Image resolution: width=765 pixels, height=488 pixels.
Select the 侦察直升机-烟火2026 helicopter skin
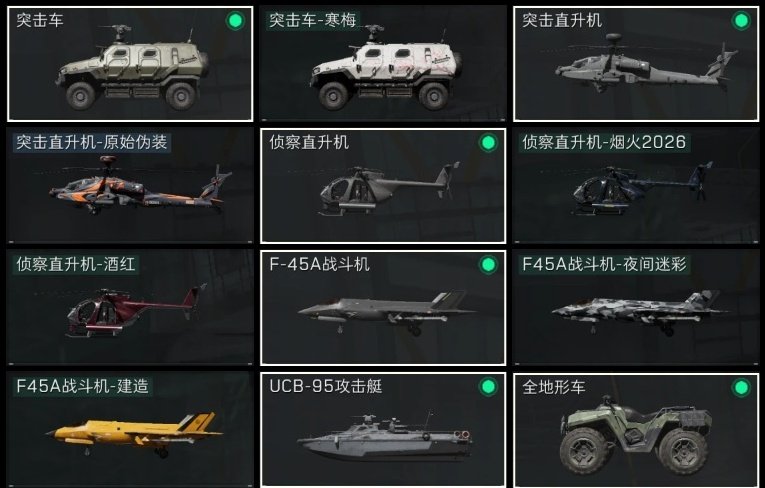[x=642, y=189]
